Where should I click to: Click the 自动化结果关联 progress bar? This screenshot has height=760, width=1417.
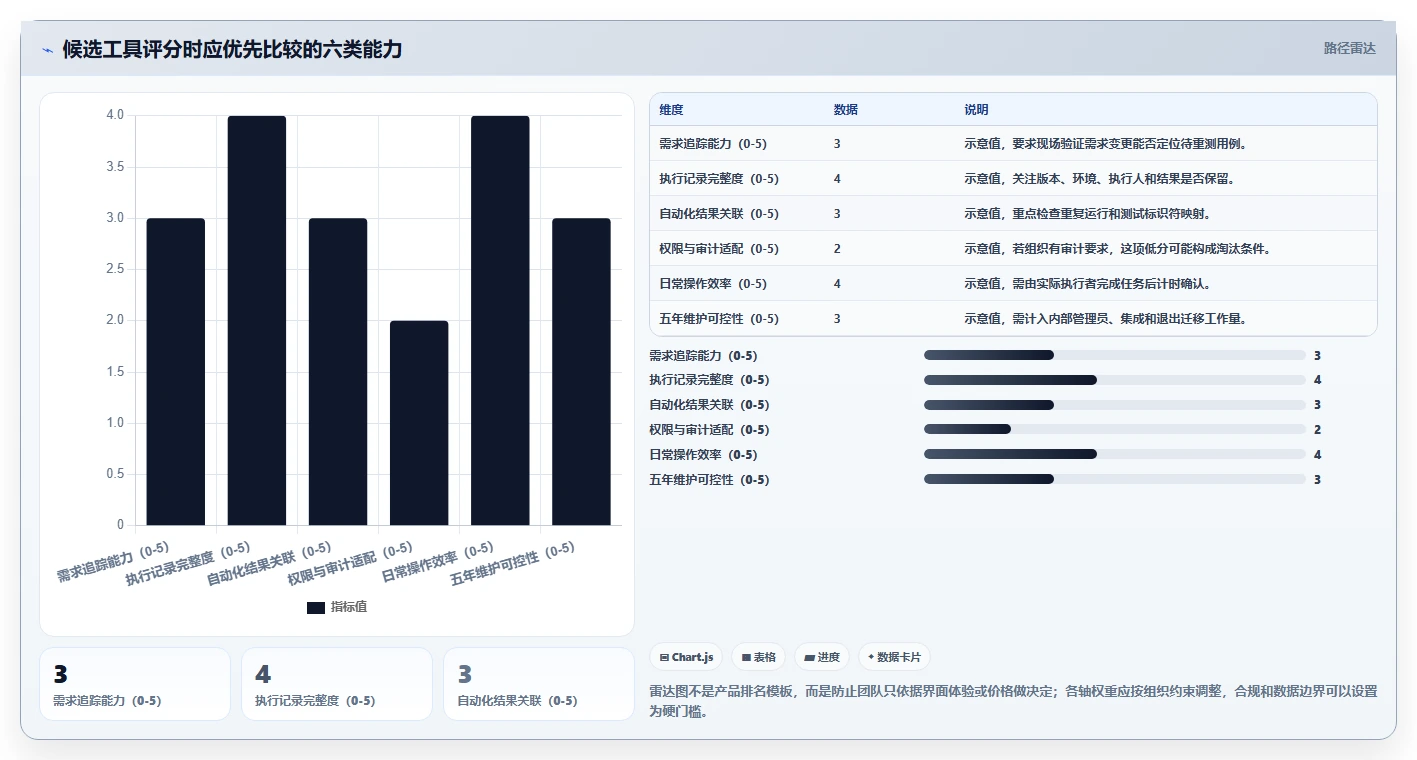tap(1115, 405)
